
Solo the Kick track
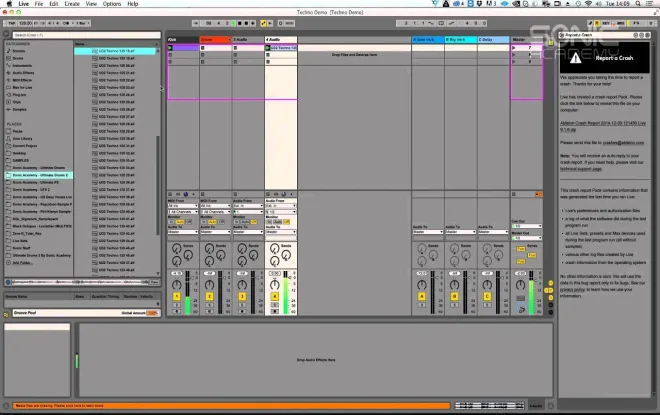176,305
